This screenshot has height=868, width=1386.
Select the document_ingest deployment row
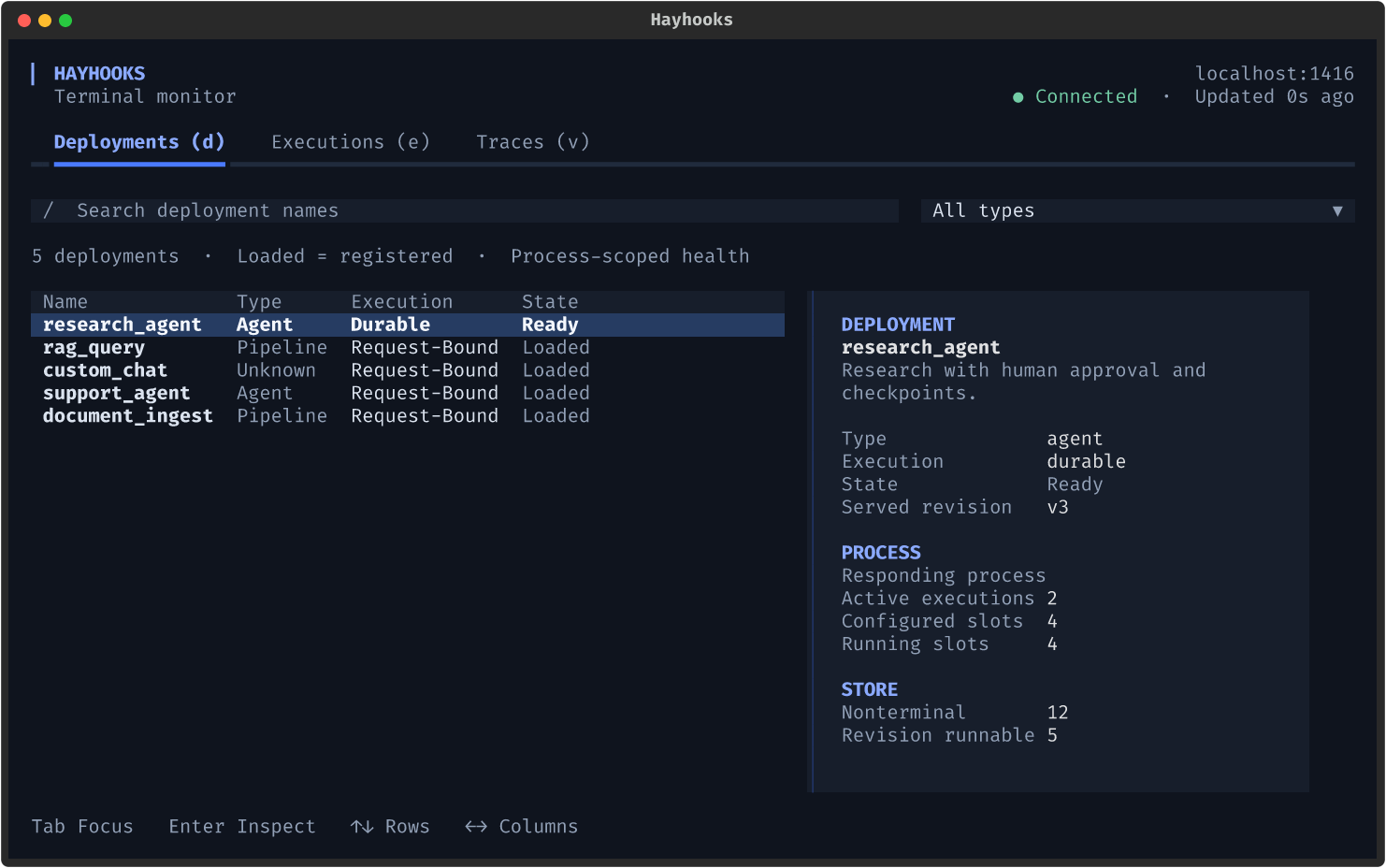408,416
